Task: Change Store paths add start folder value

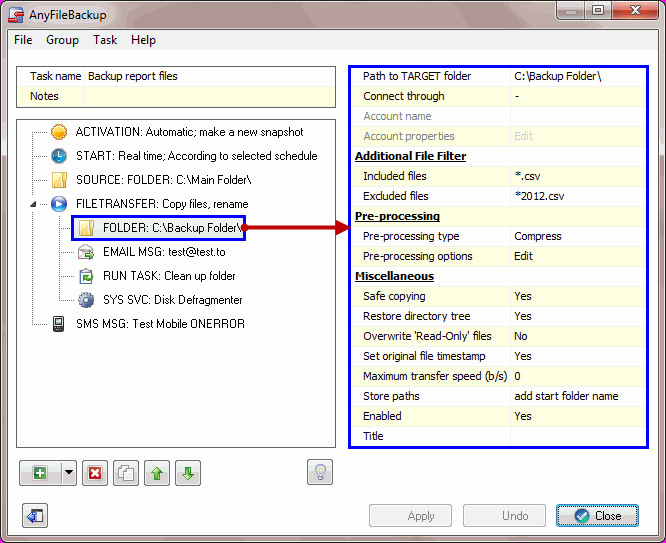Action: pos(578,396)
